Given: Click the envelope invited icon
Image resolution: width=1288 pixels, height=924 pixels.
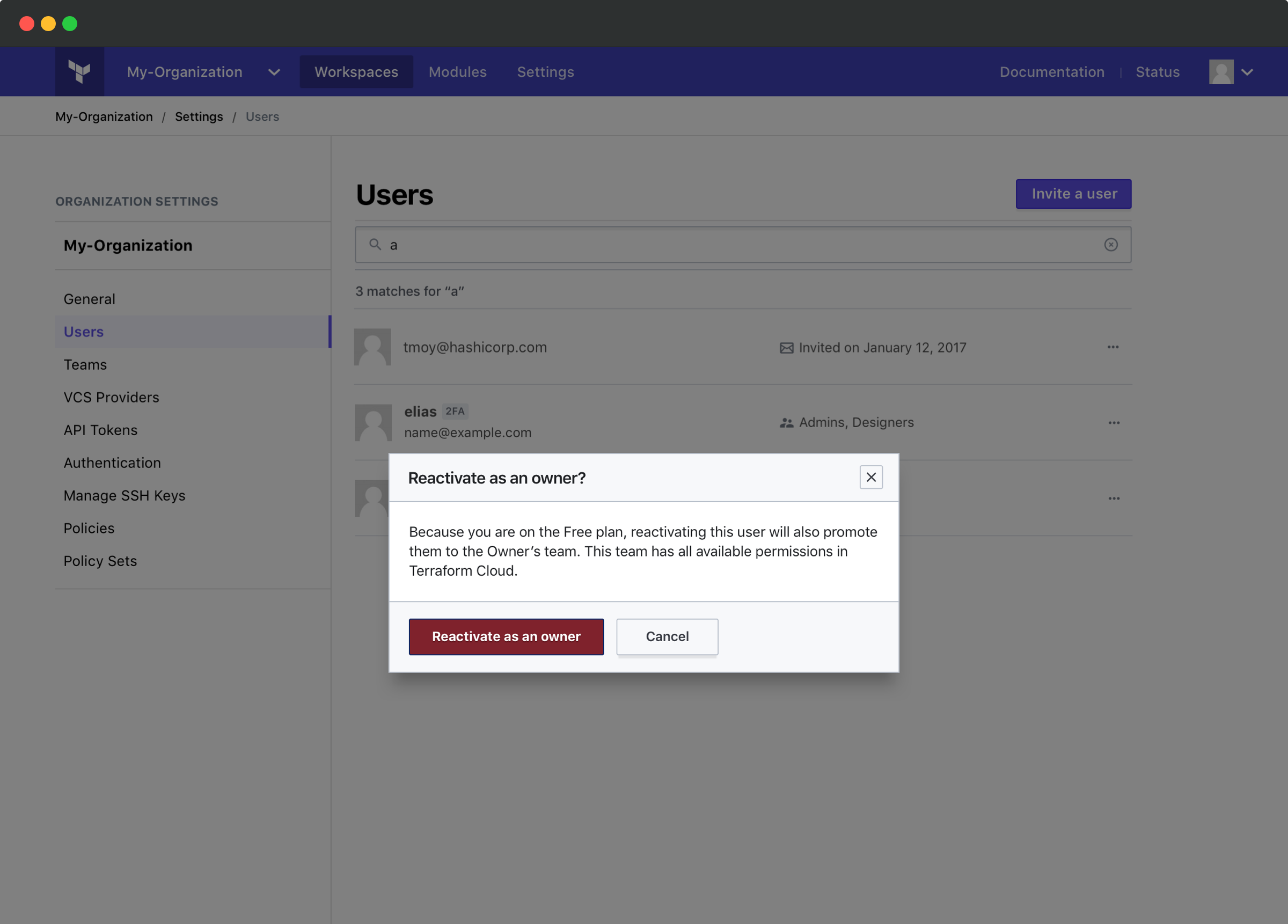Looking at the screenshot, I should [x=787, y=348].
